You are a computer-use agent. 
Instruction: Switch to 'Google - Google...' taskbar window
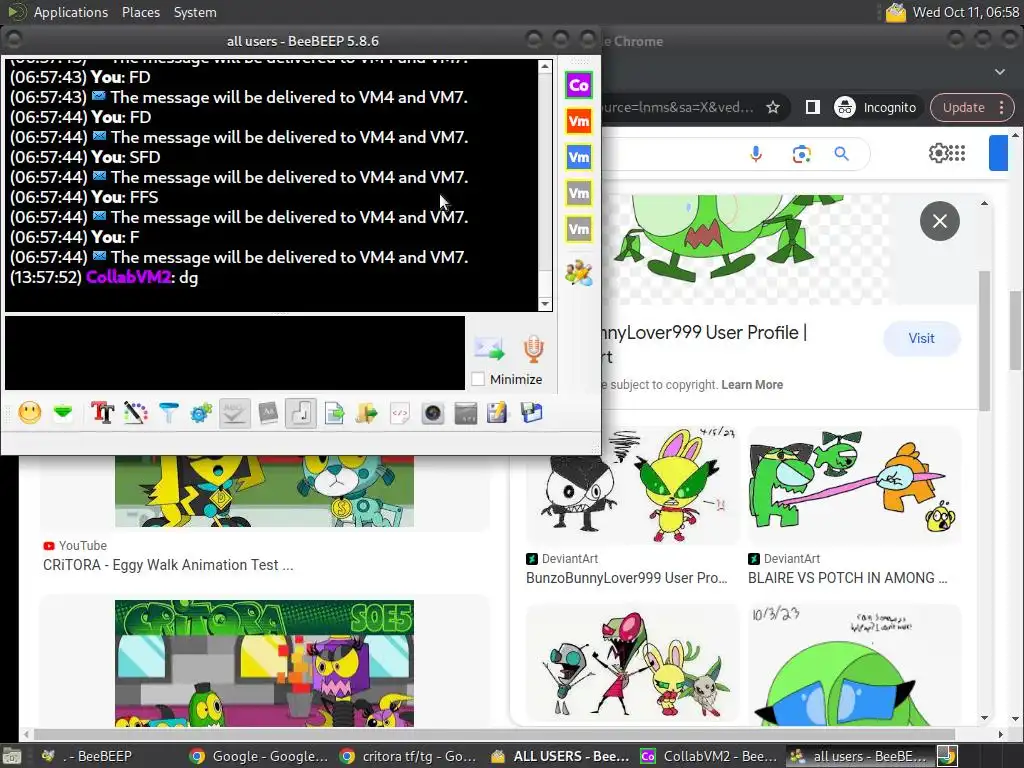pos(259,756)
